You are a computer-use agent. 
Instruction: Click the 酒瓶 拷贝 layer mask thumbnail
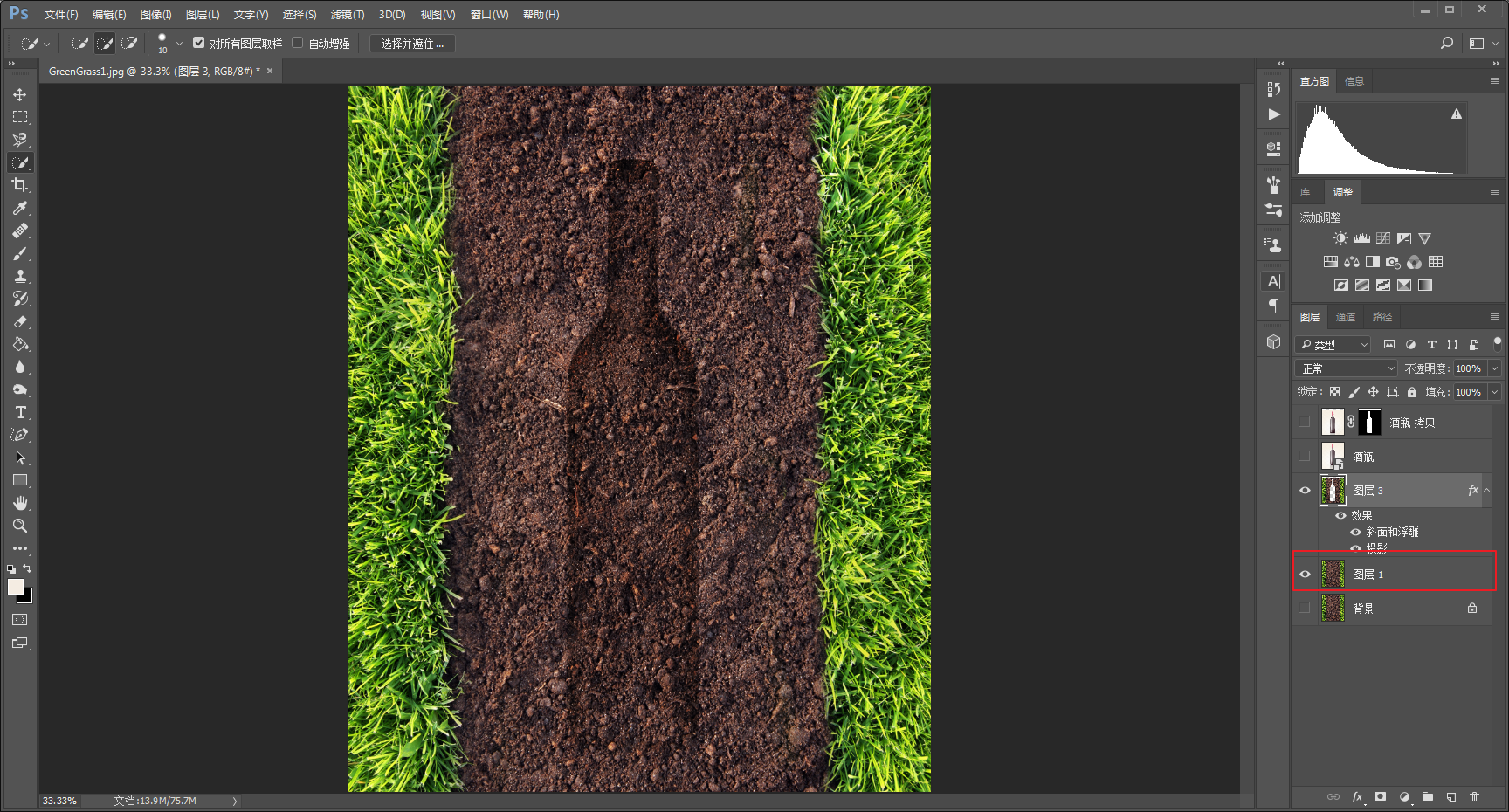(x=1369, y=422)
